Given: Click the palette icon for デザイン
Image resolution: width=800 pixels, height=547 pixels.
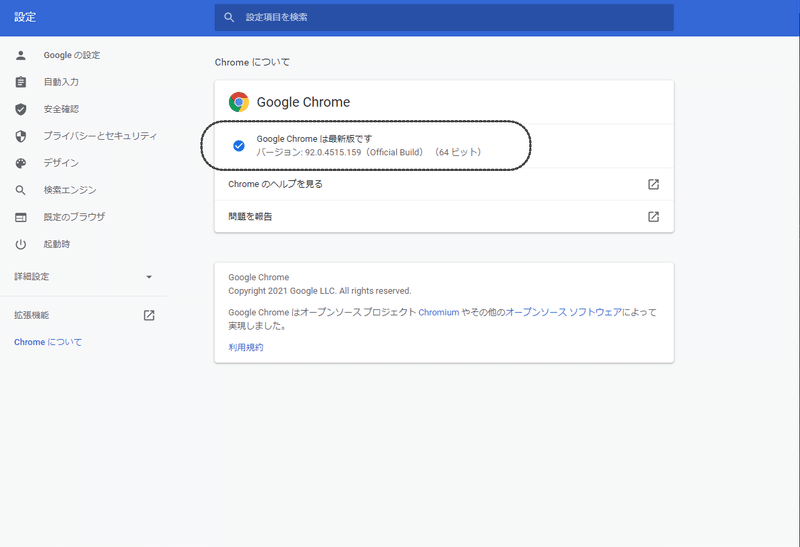Looking at the screenshot, I should pyautogui.click(x=20, y=163).
